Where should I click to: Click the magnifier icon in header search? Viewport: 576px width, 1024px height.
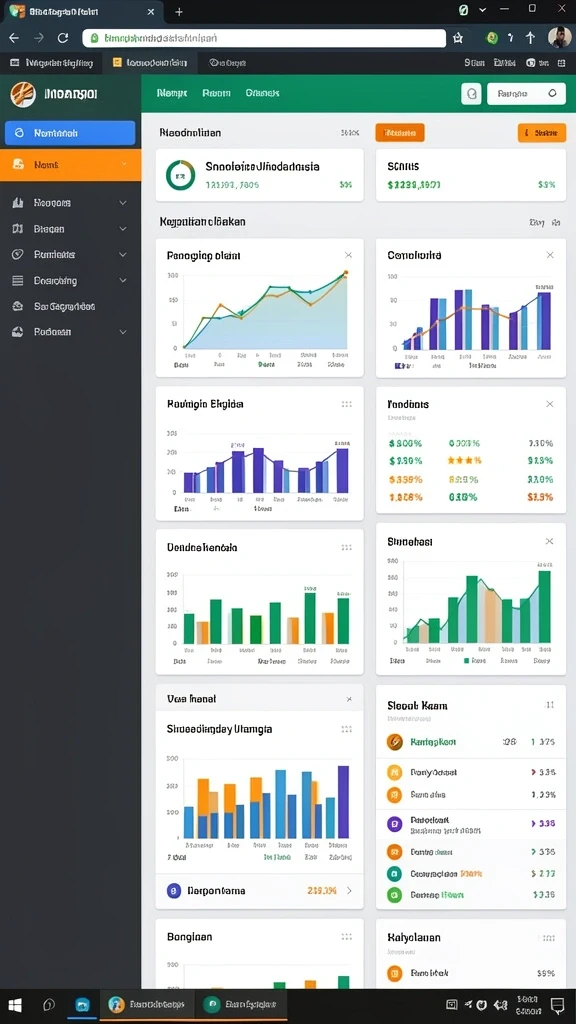(552, 93)
